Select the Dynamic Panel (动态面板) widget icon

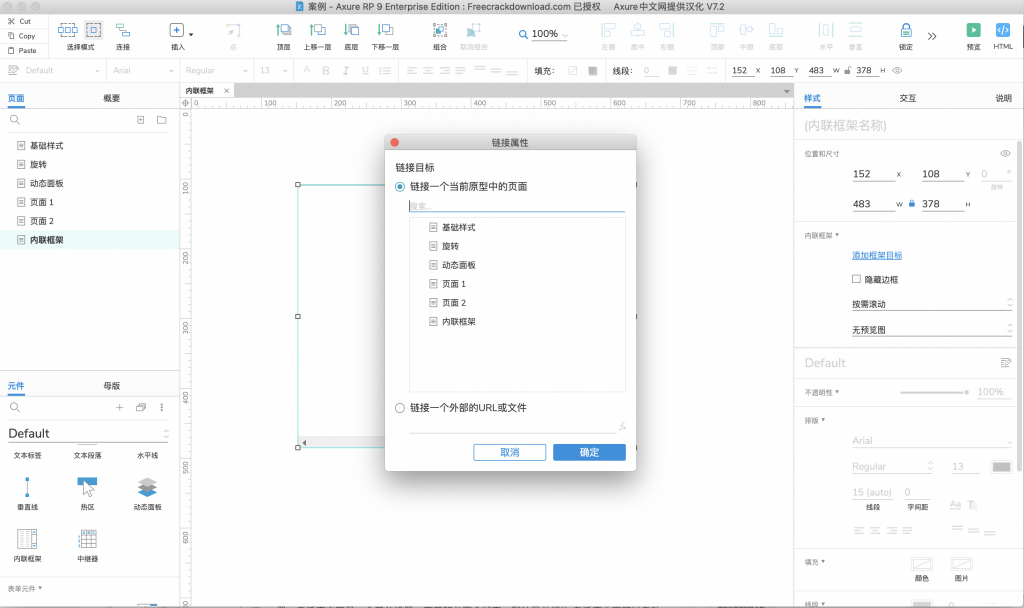(147, 487)
